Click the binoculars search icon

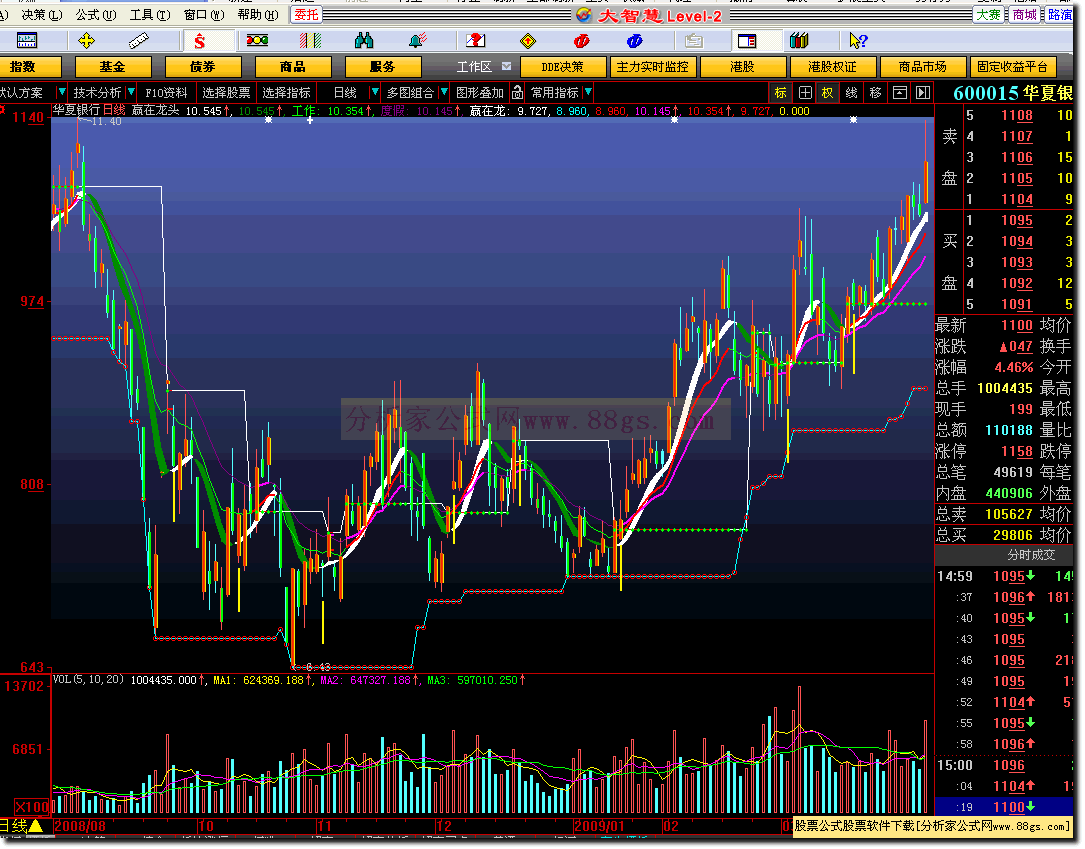[364, 41]
